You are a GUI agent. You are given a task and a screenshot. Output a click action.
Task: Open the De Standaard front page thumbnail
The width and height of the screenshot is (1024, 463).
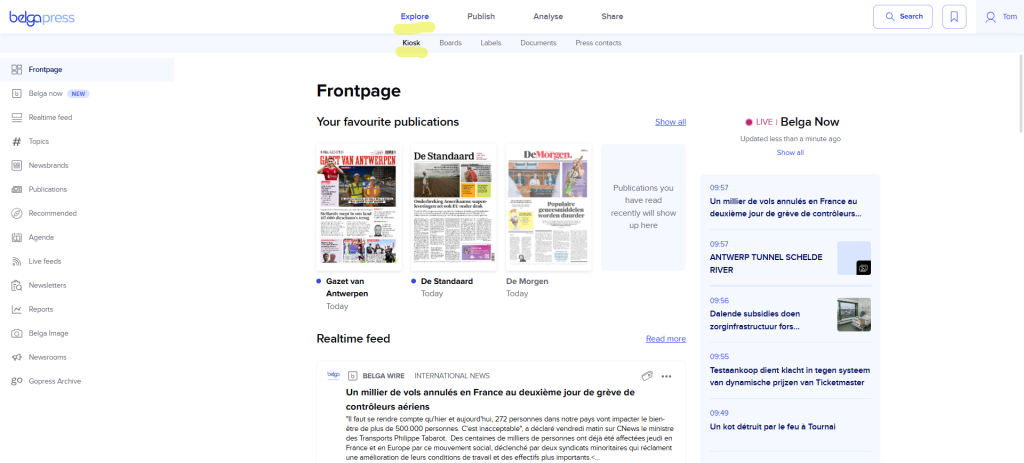point(454,207)
